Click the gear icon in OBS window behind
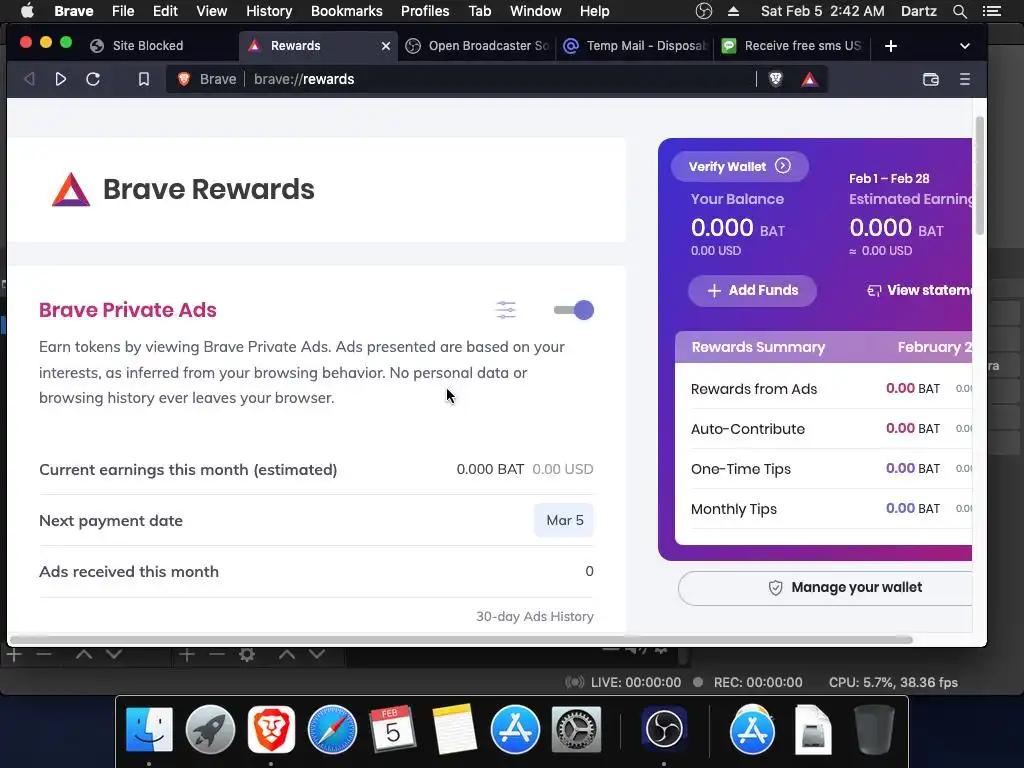This screenshot has height=768, width=1024. click(x=247, y=654)
